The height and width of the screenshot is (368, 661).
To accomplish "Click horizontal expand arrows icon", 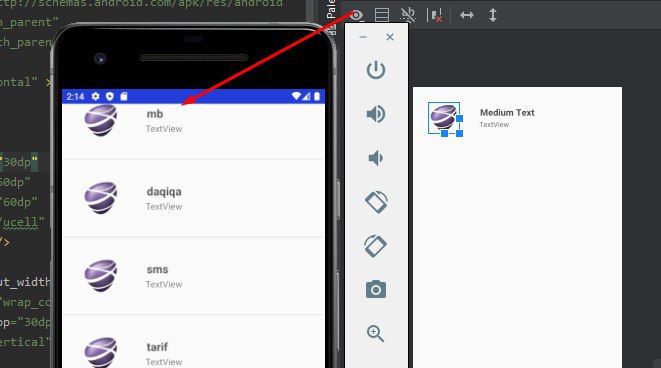I will coord(467,16).
